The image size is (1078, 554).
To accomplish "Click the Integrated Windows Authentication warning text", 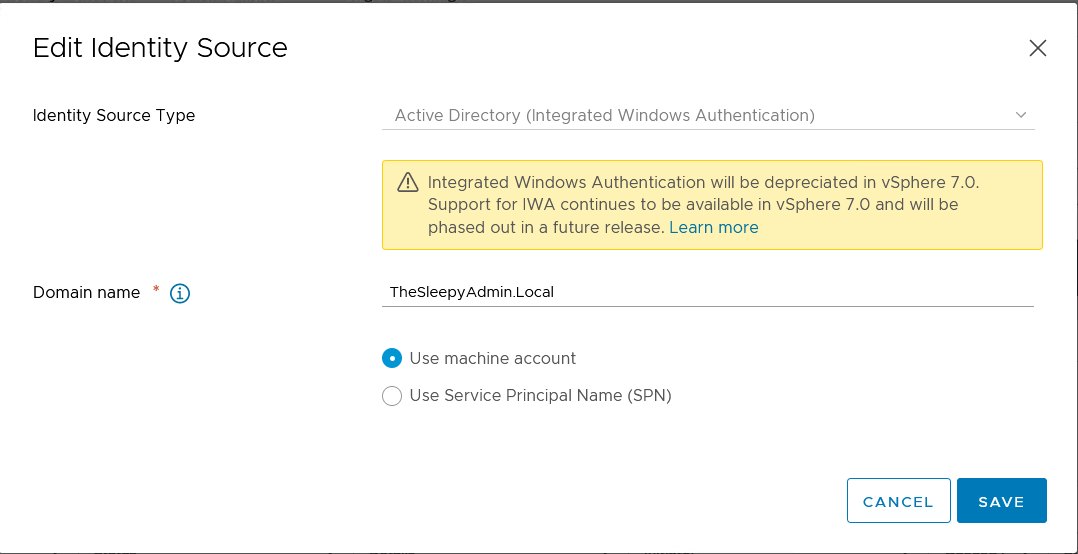I will point(703,205).
